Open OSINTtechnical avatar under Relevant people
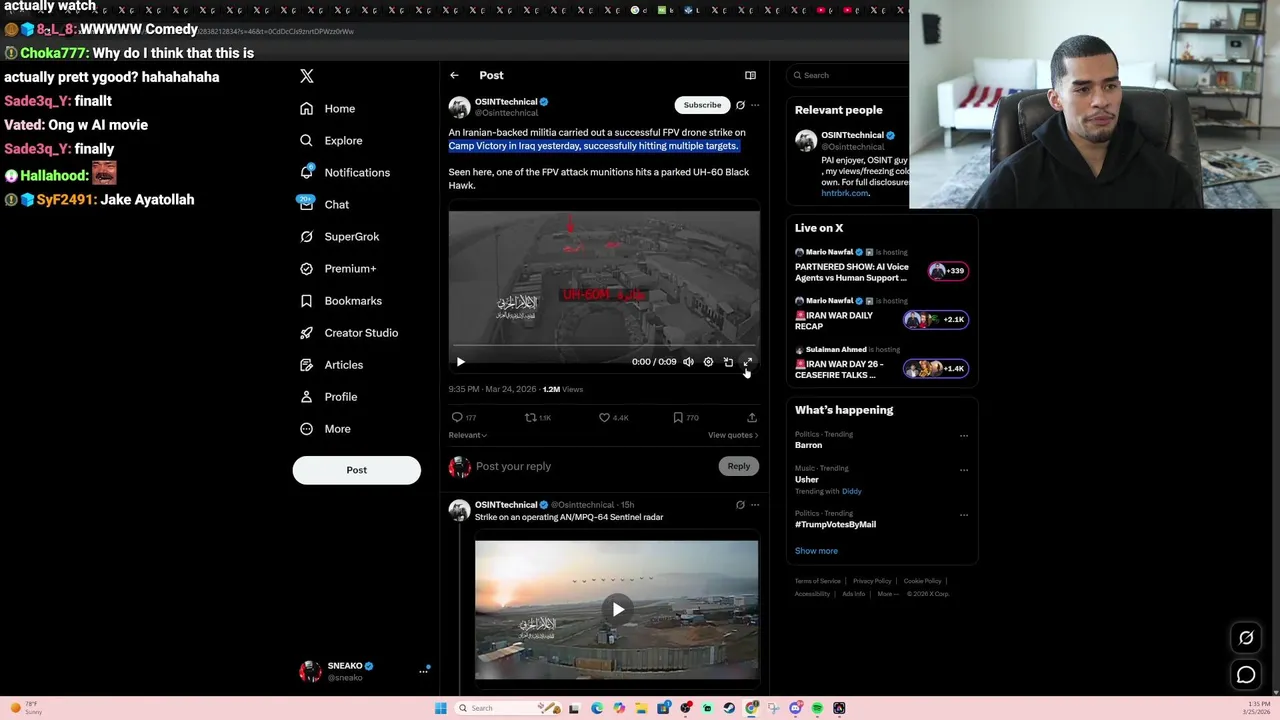This screenshot has width=1280, height=720. [806, 141]
